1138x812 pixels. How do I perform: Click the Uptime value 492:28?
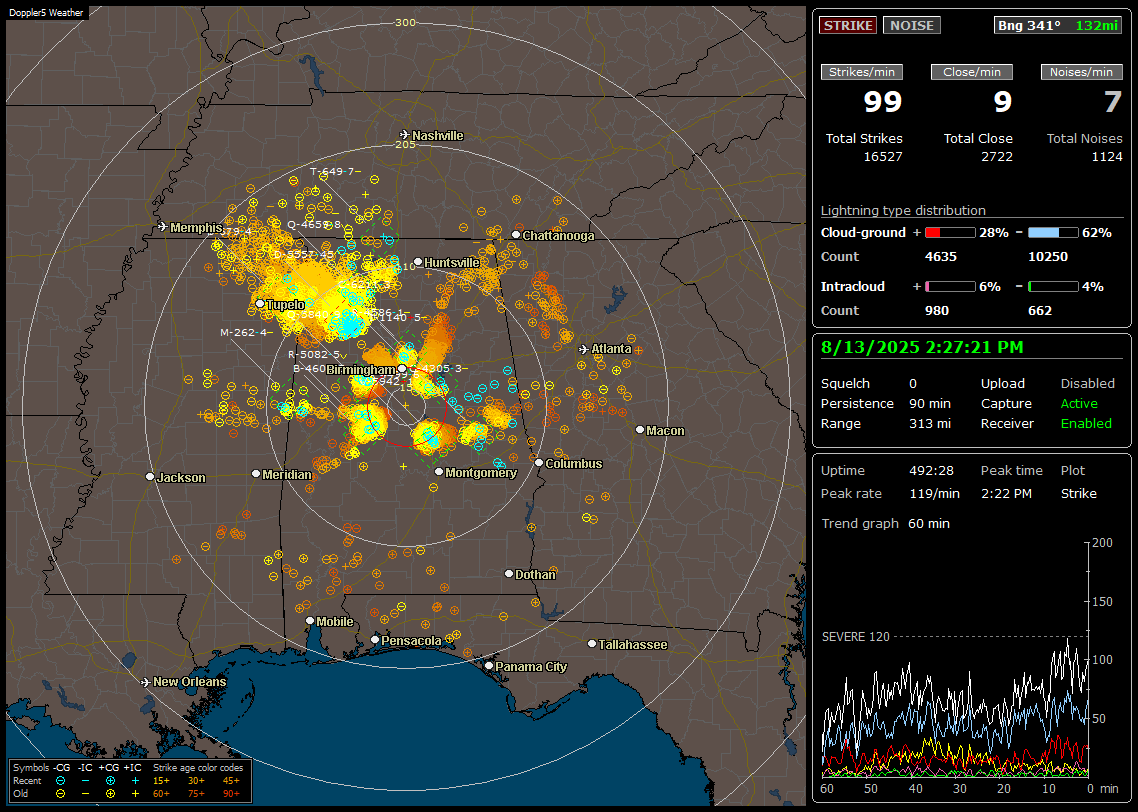tap(931, 471)
